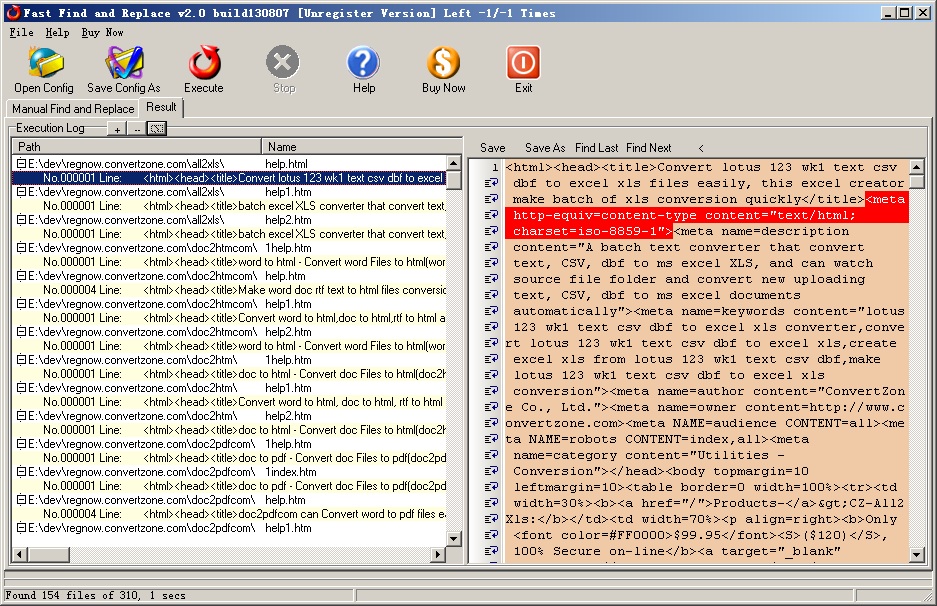Open the File menu
The image size is (937, 606).
coord(18,32)
